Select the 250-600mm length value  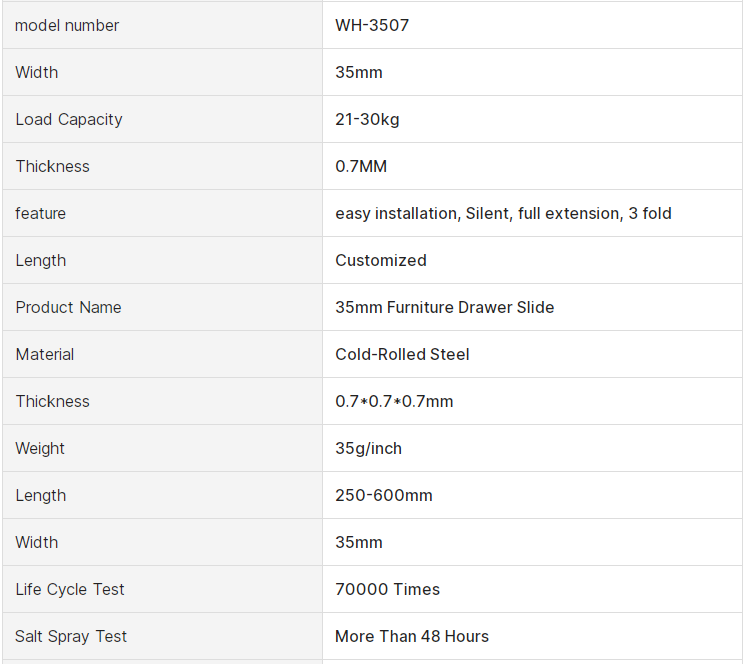pyautogui.click(x=384, y=495)
